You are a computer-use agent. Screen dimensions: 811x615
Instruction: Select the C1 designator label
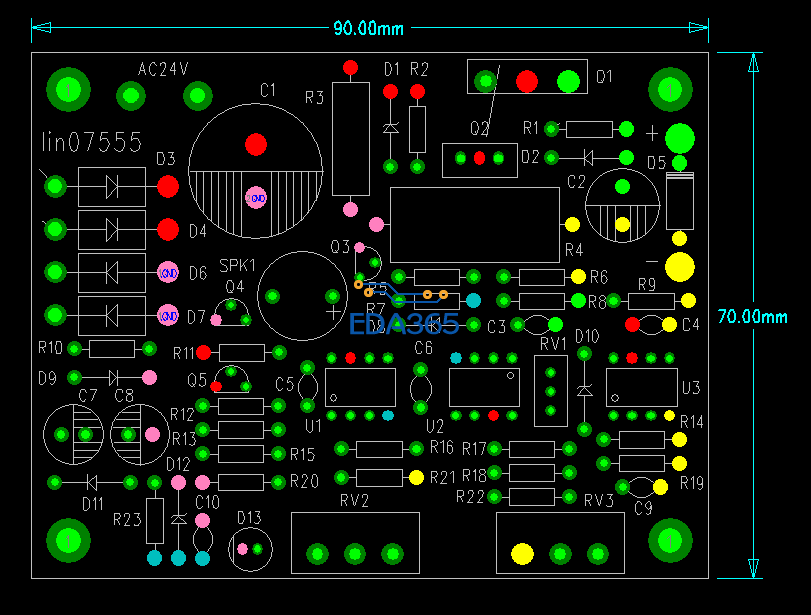click(268, 91)
